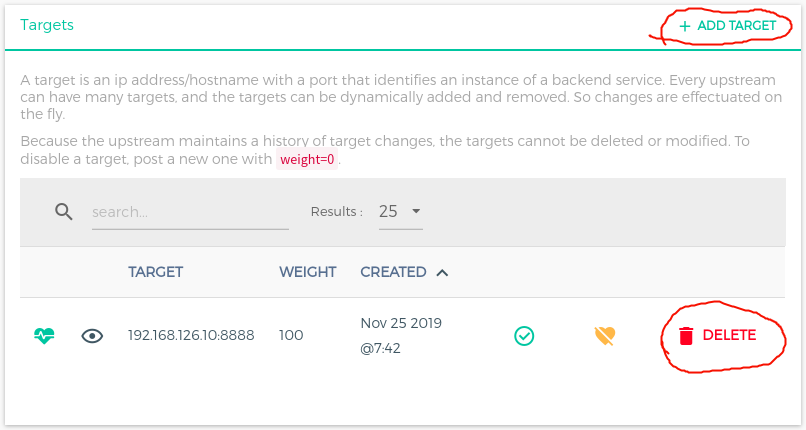Open the Results count dropdown arrow
The height and width of the screenshot is (430, 806).
tap(416, 212)
